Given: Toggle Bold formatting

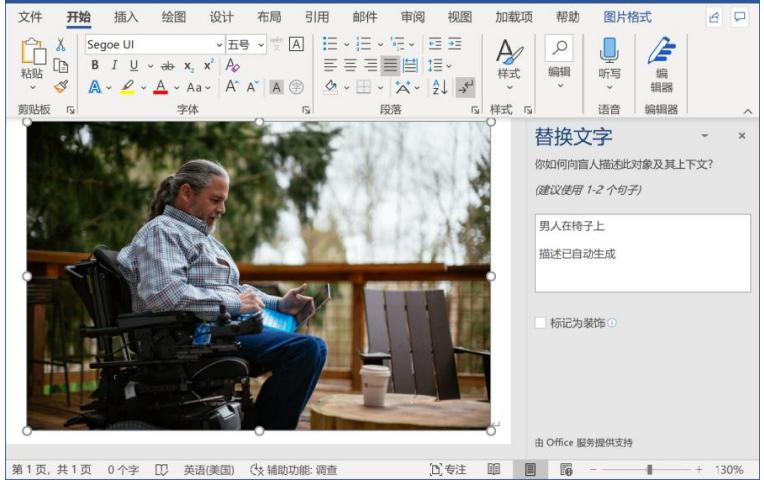Looking at the screenshot, I should 95,65.
